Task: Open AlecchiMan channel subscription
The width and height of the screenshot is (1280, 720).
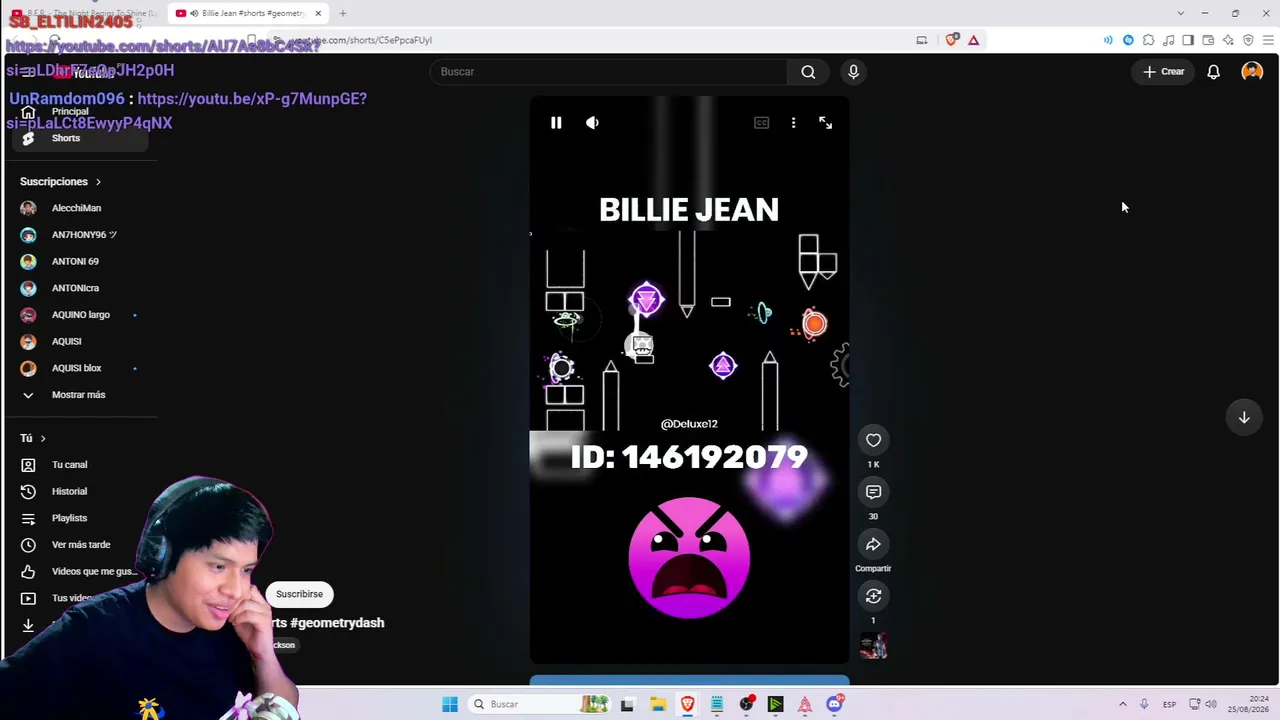Action: click(x=80, y=208)
